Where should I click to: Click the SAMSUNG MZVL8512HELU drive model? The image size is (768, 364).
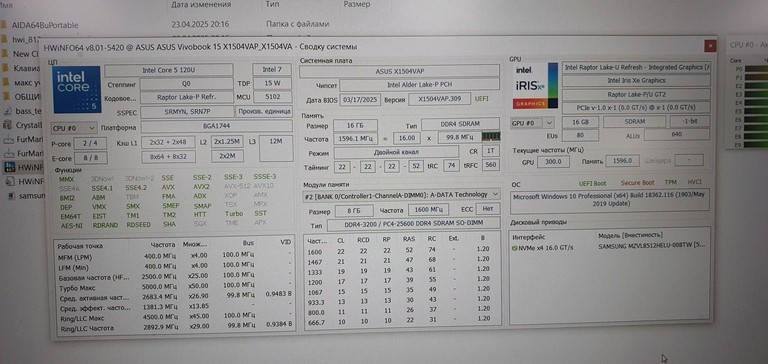click(651, 247)
